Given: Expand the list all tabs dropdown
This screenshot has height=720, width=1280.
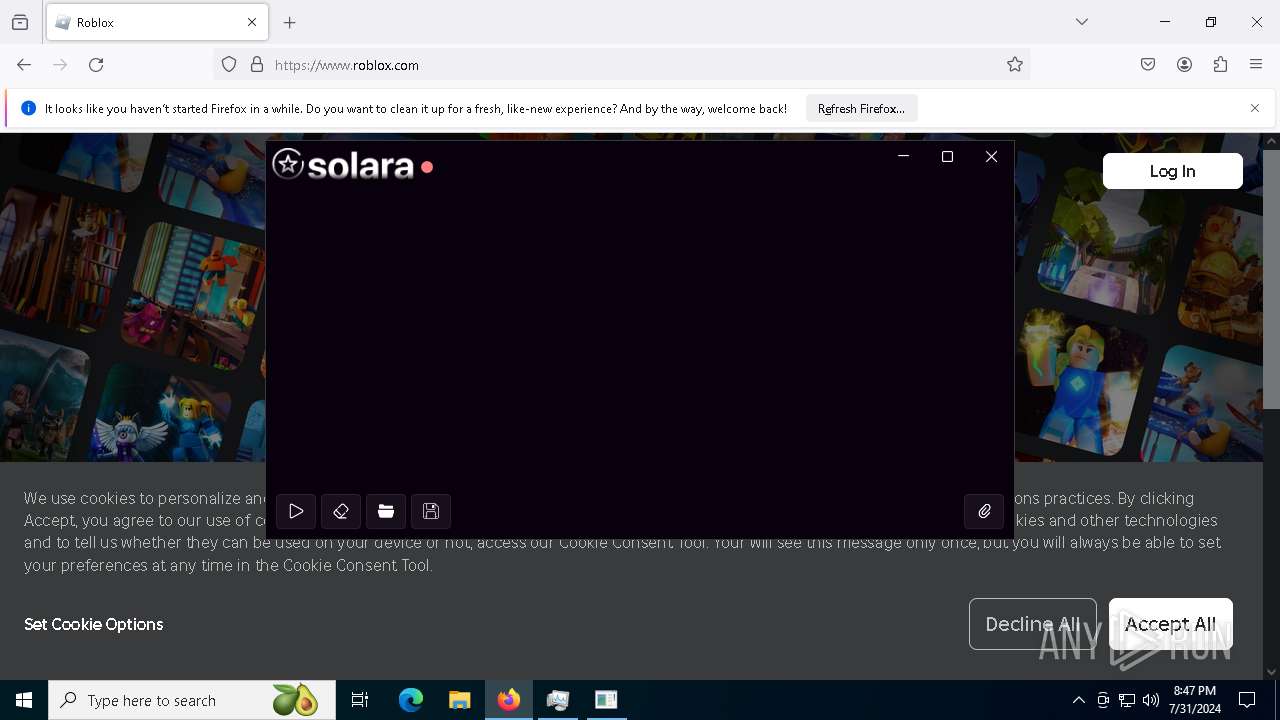Looking at the screenshot, I should pos(1082,22).
